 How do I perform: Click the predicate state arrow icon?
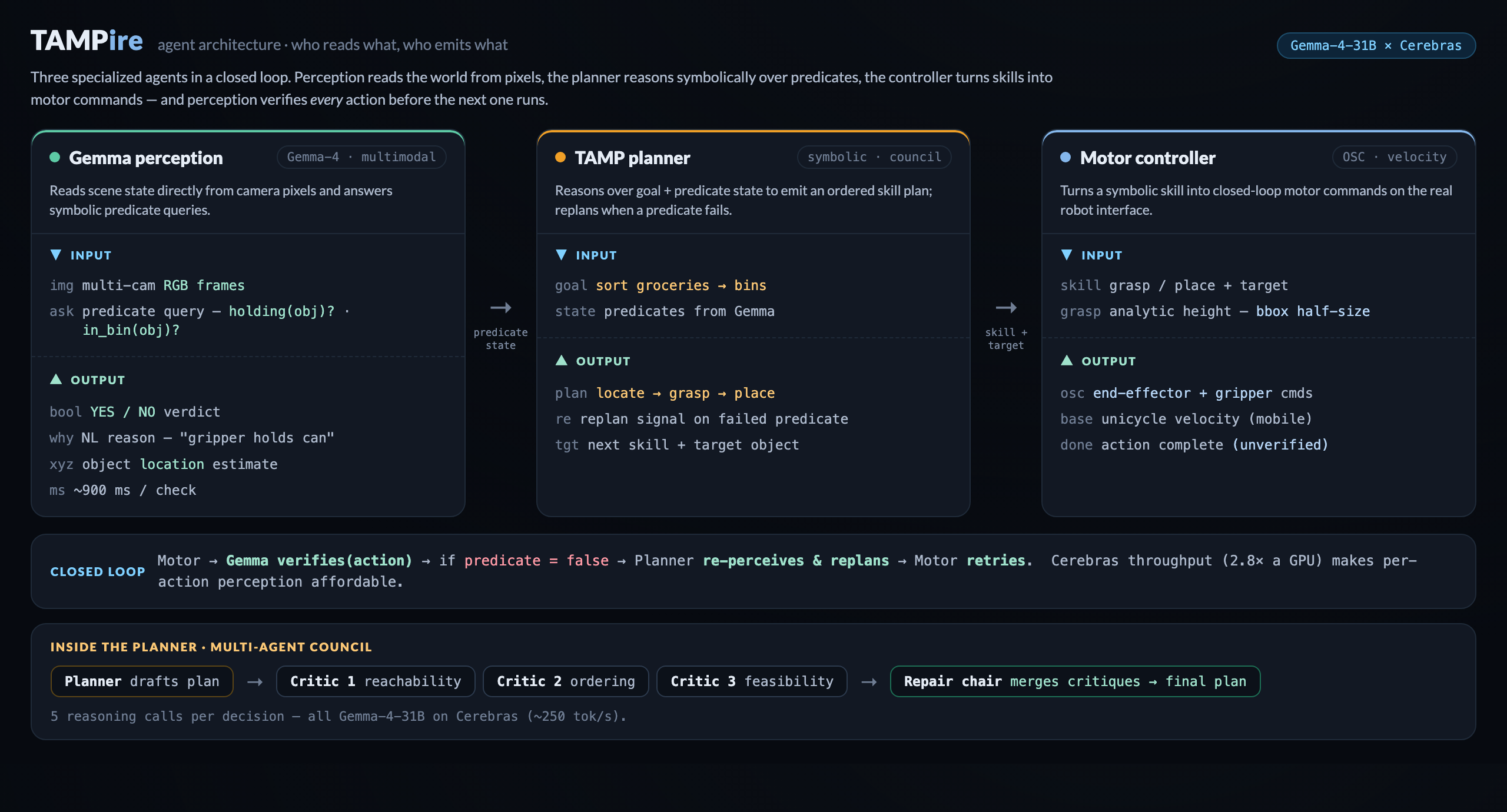(x=501, y=308)
